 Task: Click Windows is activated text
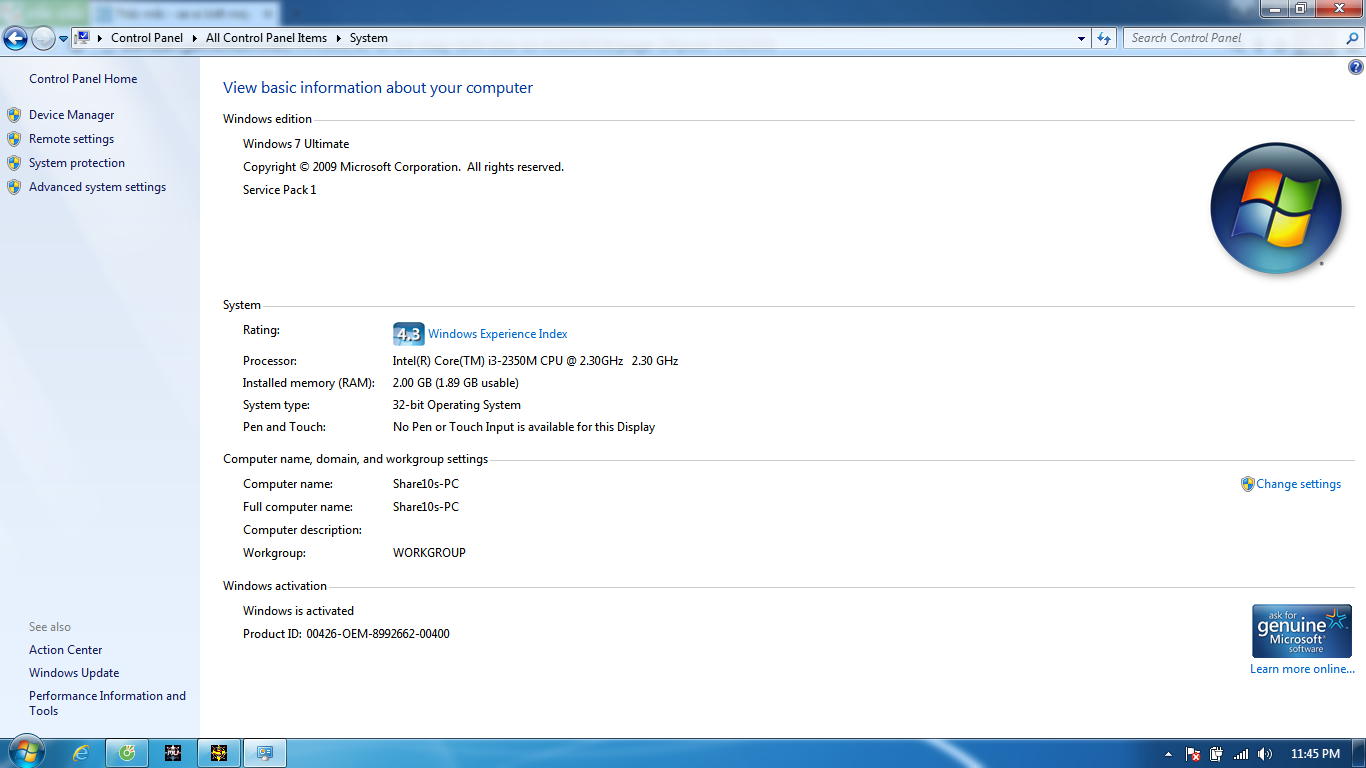click(298, 611)
